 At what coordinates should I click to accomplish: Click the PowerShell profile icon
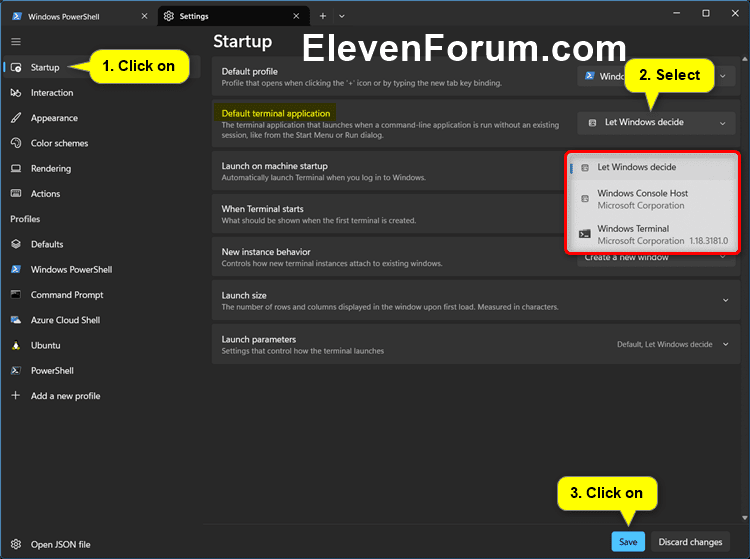(16, 370)
